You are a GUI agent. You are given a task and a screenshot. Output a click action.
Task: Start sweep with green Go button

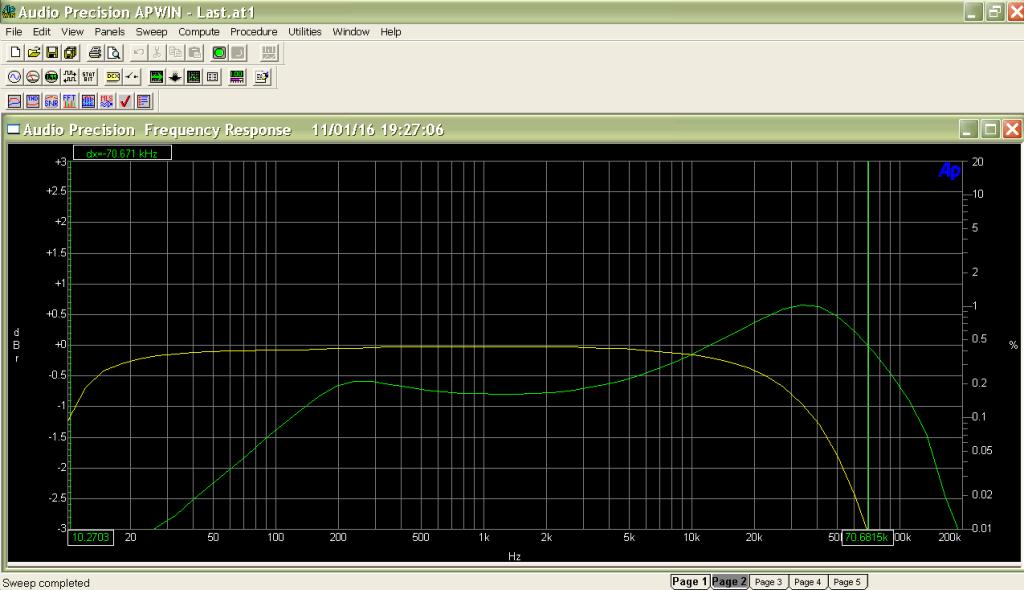(x=219, y=53)
